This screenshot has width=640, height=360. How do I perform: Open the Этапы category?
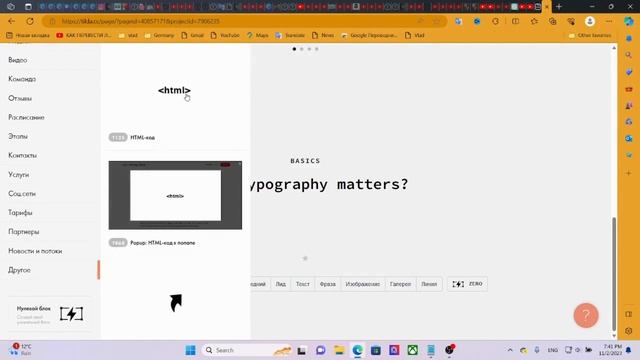pyautogui.click(x=18, y=136)
